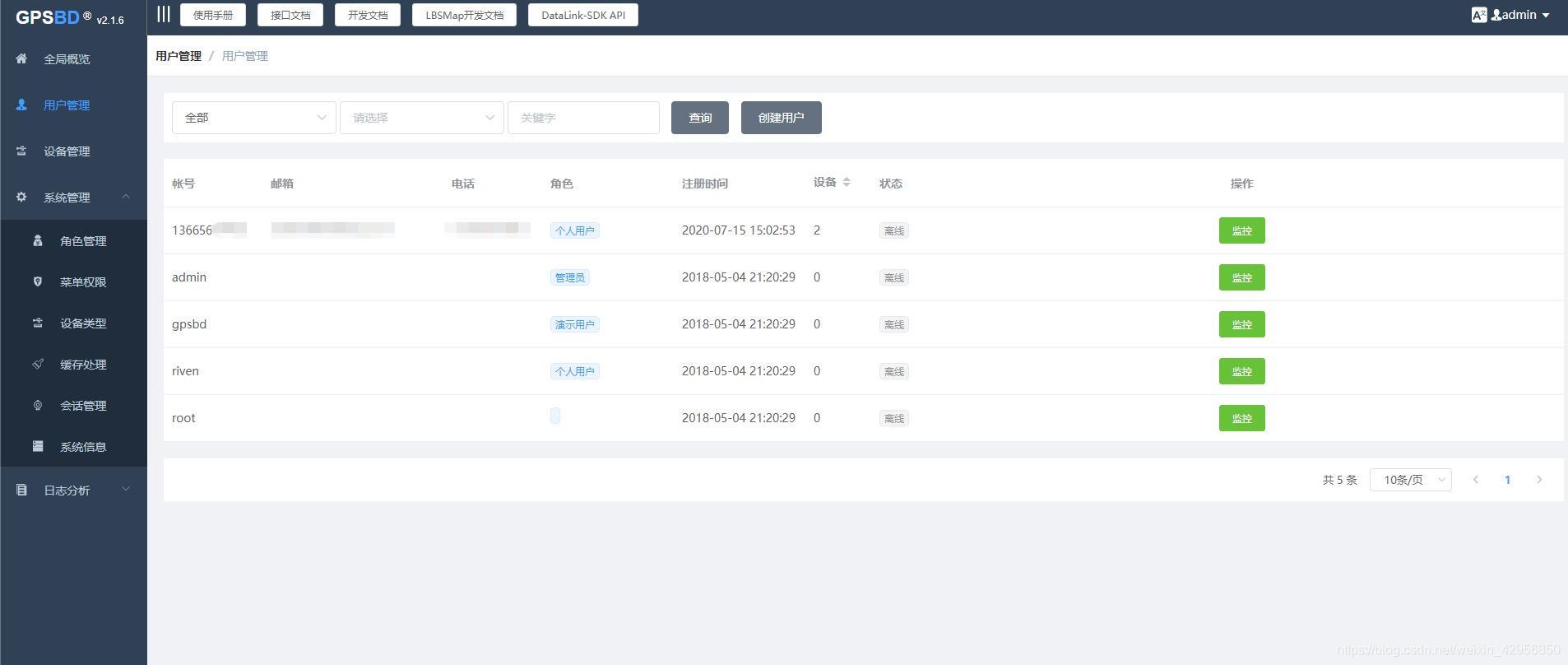This screenshot has width=1568, height=665.
Task: Click 监控 button for riven row
Action: pos(1241,371)
